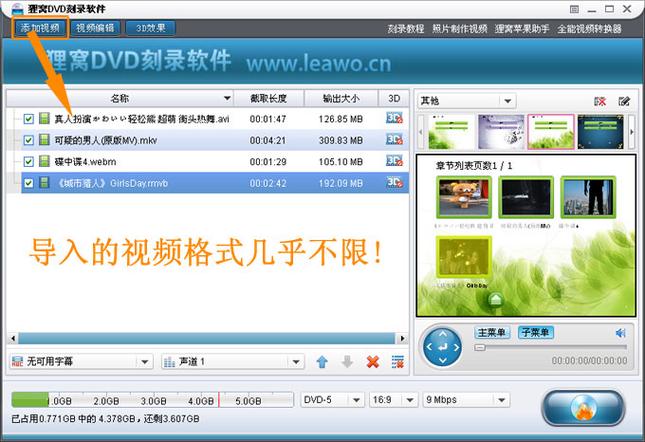Image resolution: width=645 pixels, height=442 pixels.
Task: Click the OK center of navigation pad
Action: (x=443, y=347)
